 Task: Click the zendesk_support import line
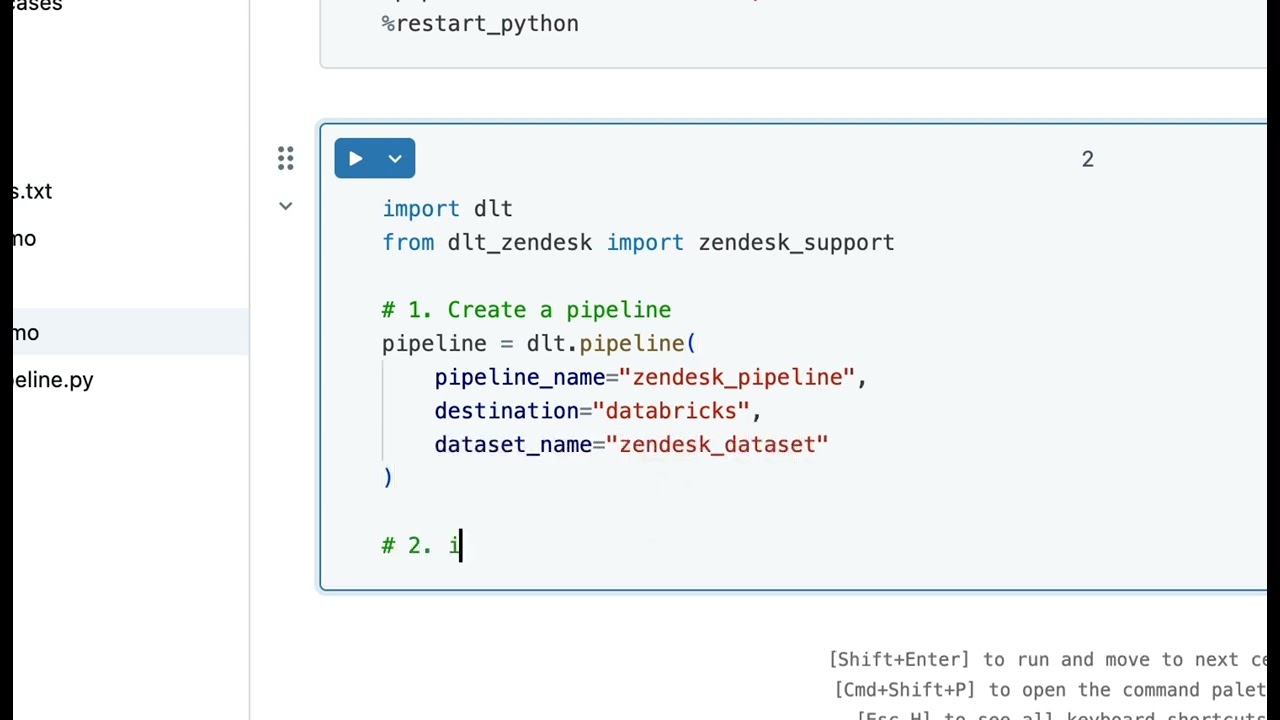(638, 242)
